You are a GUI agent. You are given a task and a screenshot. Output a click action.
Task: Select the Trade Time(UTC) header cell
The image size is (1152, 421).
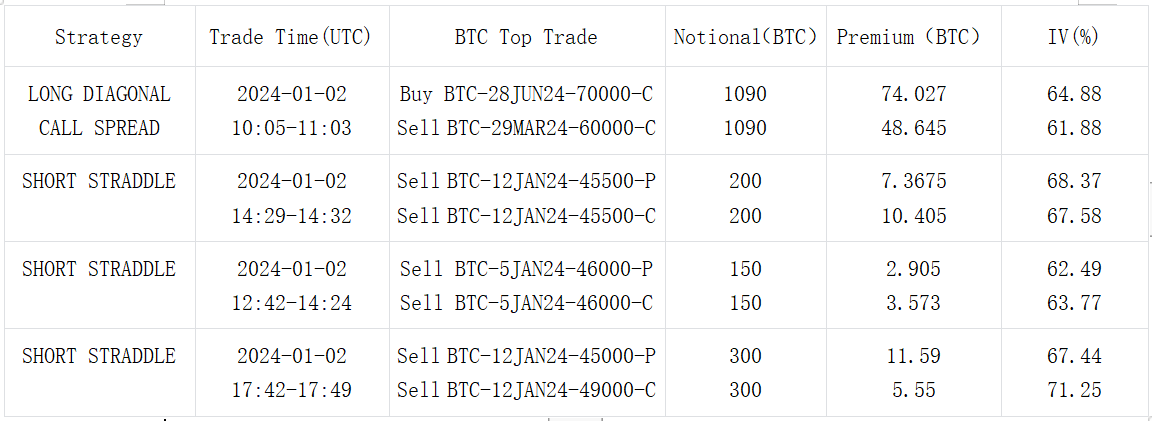click(x=290, y=38)
